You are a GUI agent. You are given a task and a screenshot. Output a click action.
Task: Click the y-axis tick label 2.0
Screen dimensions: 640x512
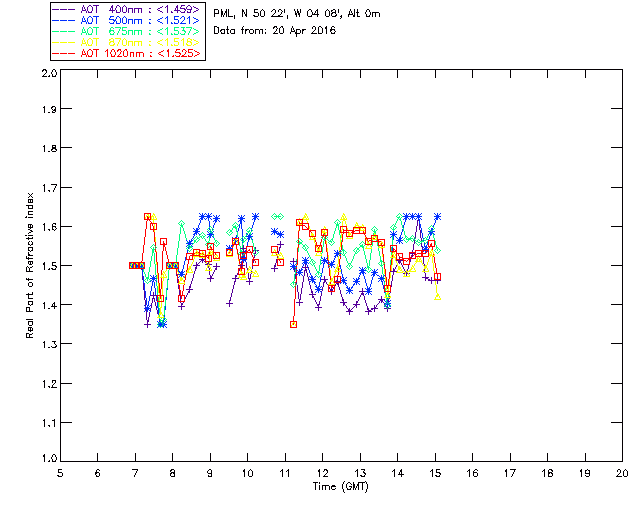tap(49, 73)
